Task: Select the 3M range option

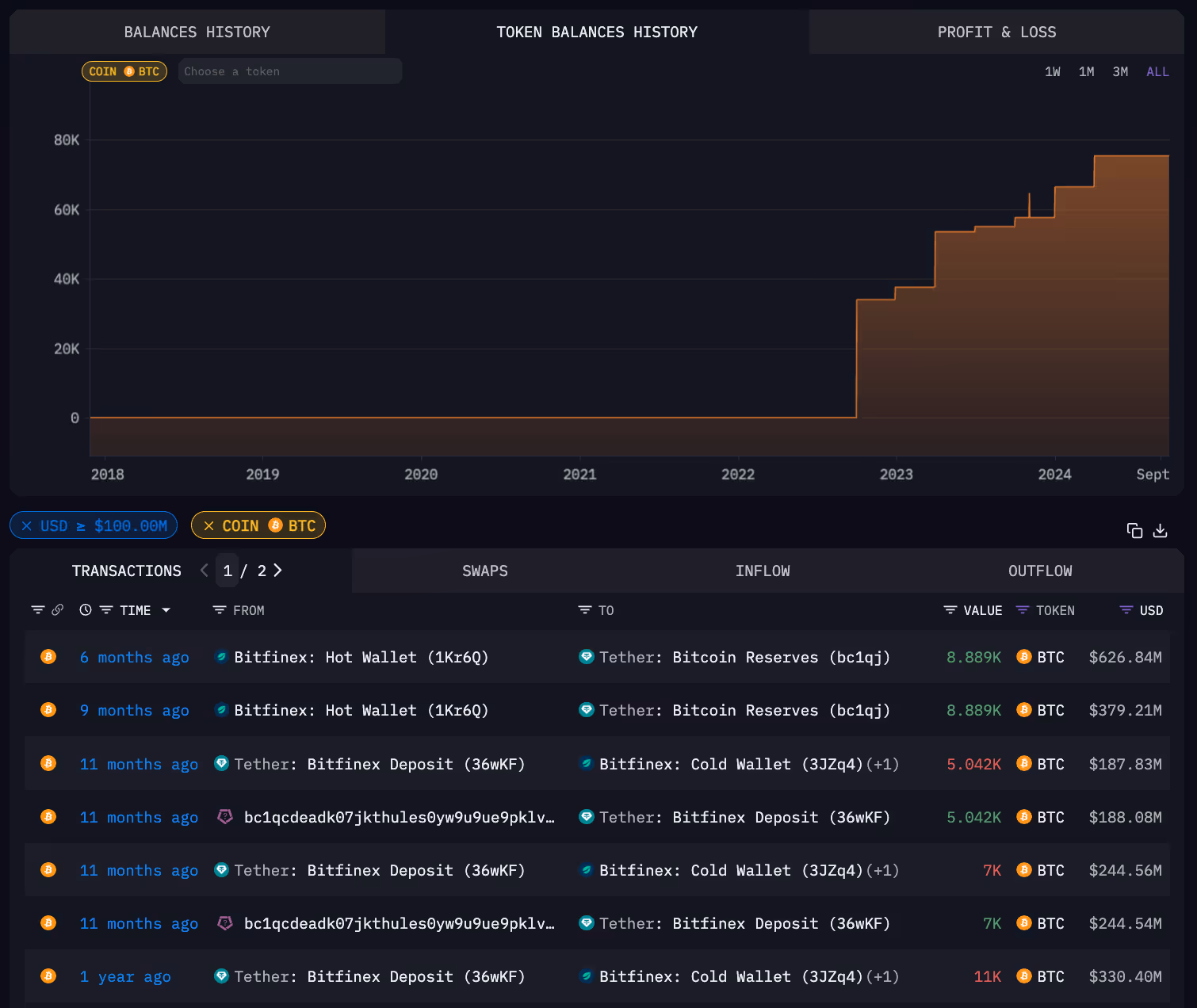Action: point(1119,71)
